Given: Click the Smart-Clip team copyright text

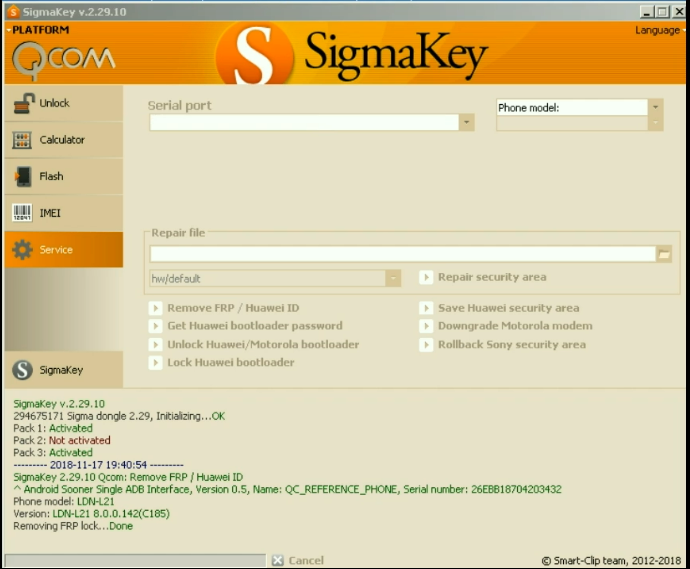Looking at the screenshot, I should pyautogui.click(x=611, y=561).
